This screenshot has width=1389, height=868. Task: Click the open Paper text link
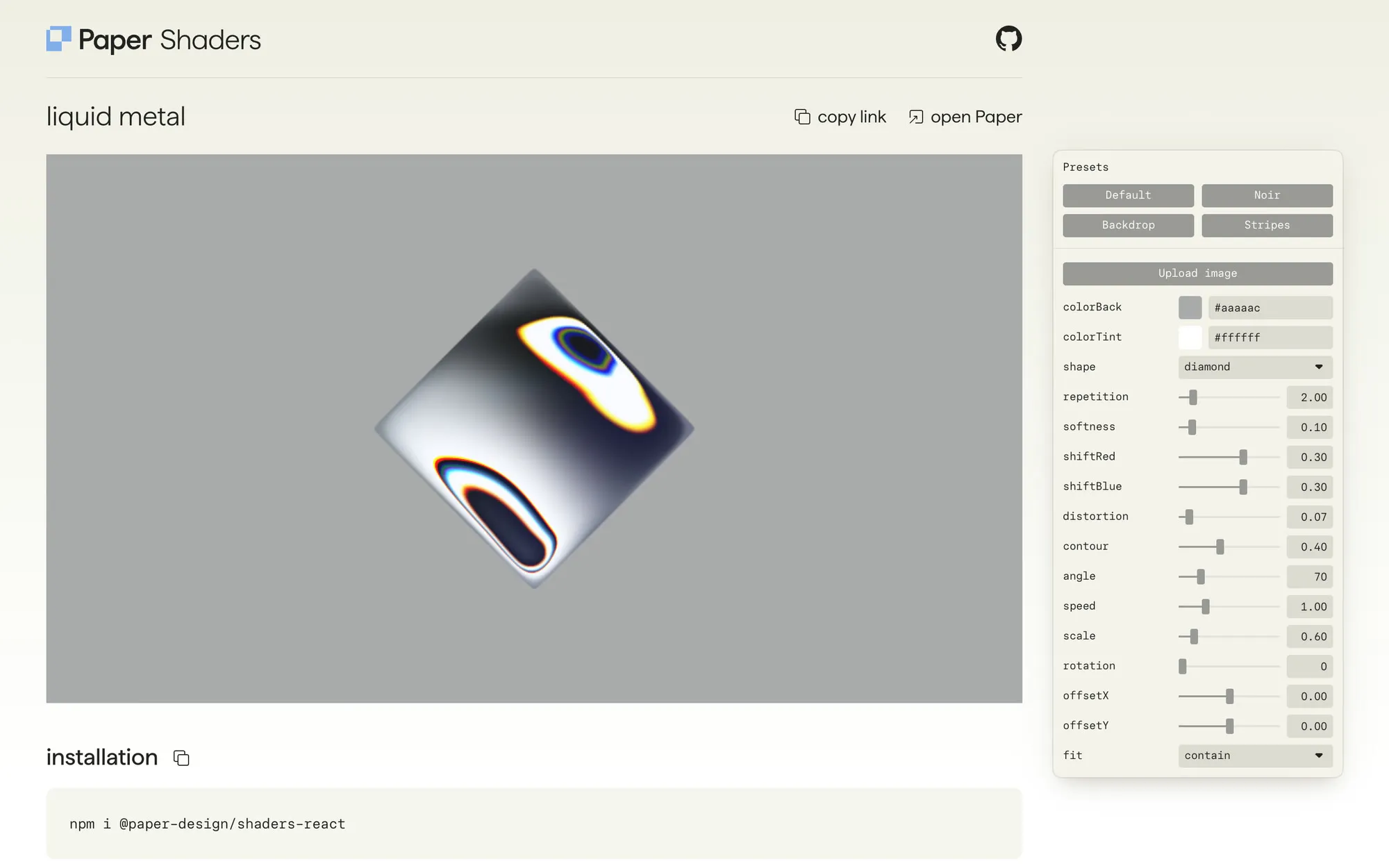pyautogui.click(x=976, y=117)
